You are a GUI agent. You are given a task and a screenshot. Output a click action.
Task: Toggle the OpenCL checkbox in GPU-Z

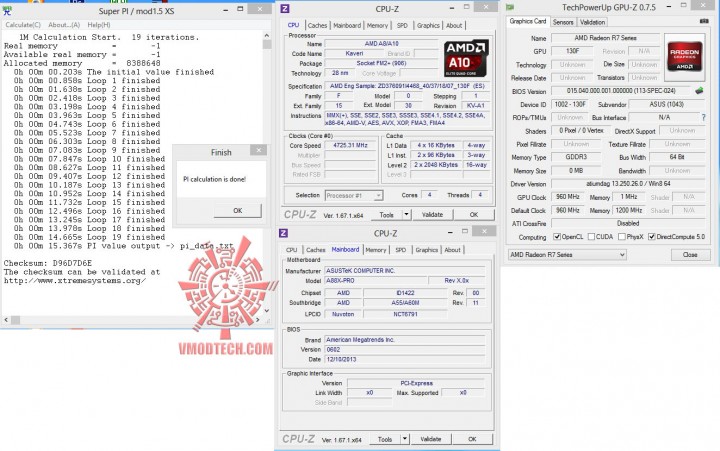pyautogui.click(x=557, y=237)
